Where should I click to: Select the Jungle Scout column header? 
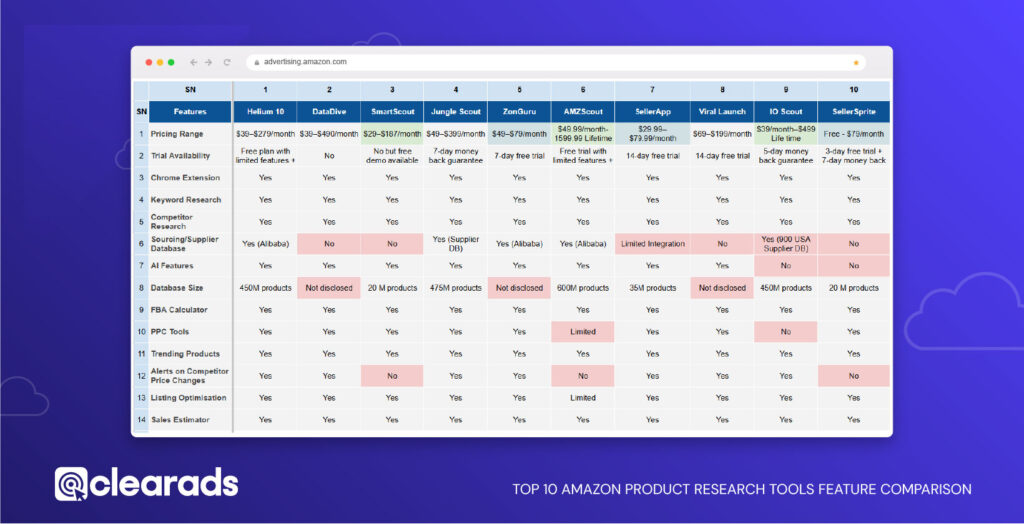455,112
